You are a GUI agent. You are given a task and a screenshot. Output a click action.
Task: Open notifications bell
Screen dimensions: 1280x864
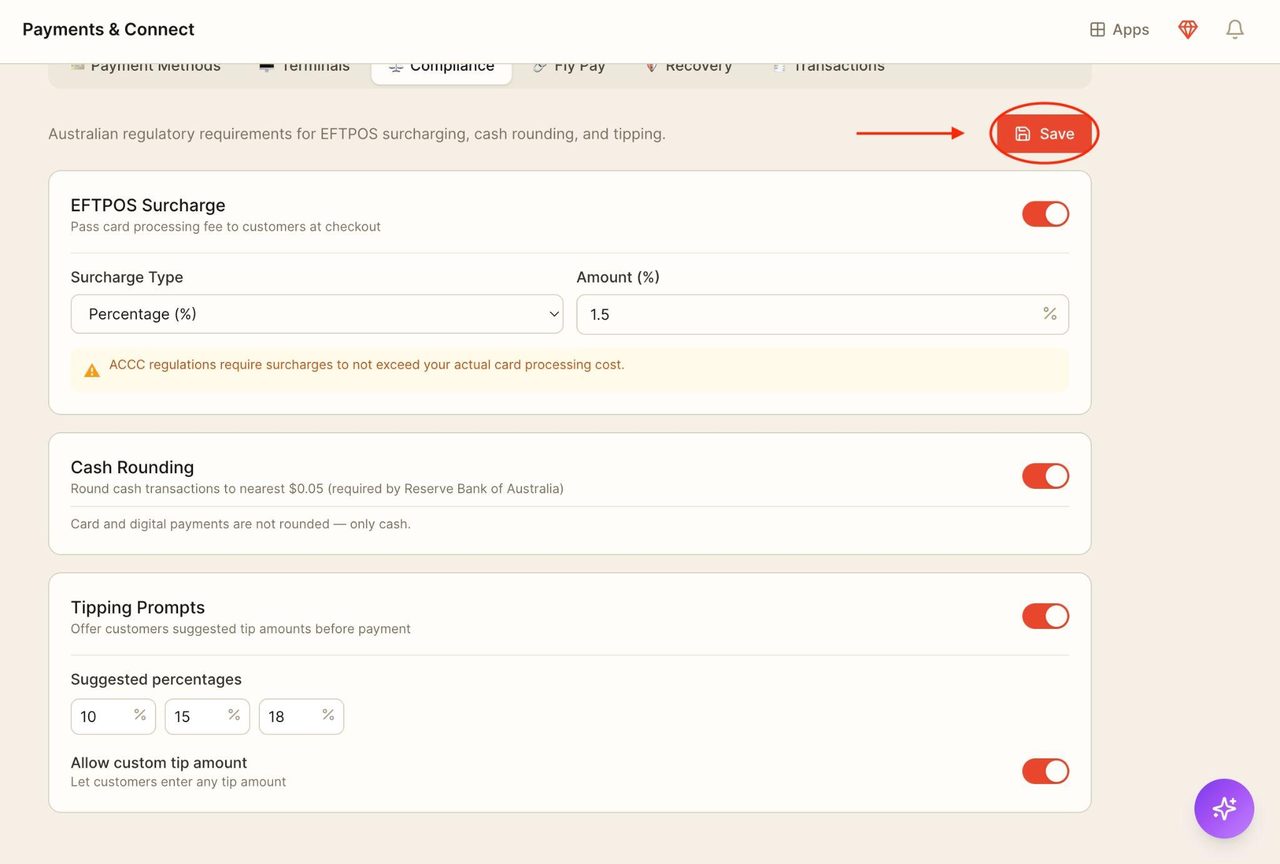click(1235, 30)
